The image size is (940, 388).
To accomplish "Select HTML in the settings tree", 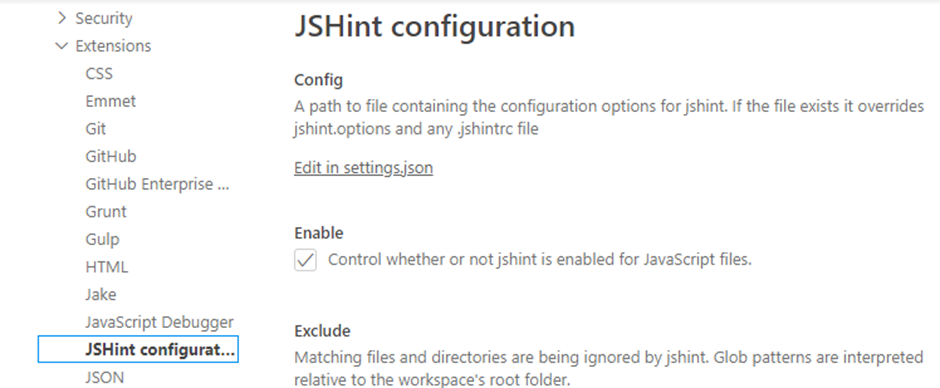I will point(107,267).
